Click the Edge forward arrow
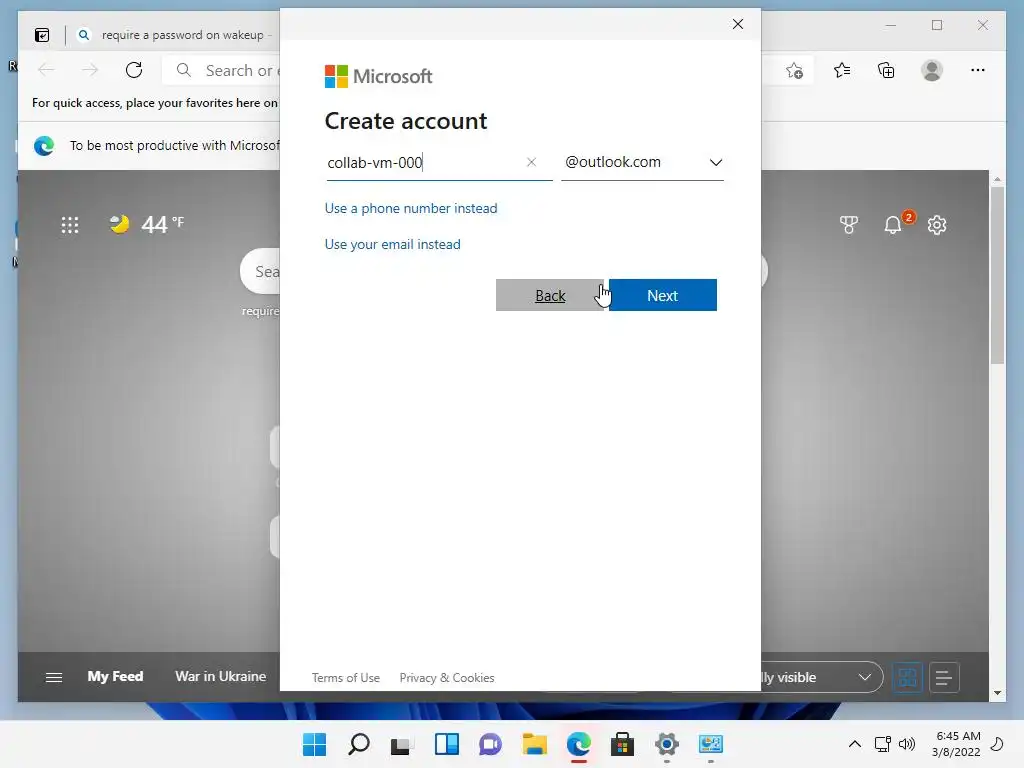 click(x=90, y=70)
